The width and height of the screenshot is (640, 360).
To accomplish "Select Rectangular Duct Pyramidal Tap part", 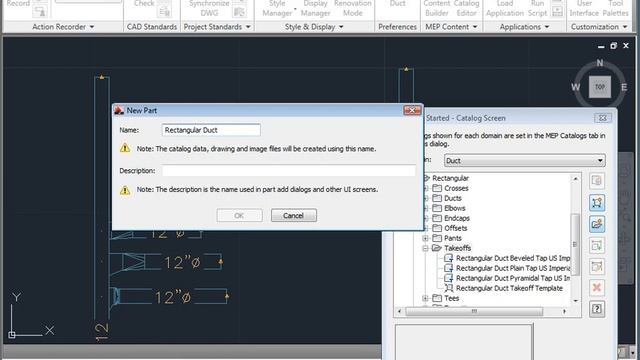I will 508,278.
